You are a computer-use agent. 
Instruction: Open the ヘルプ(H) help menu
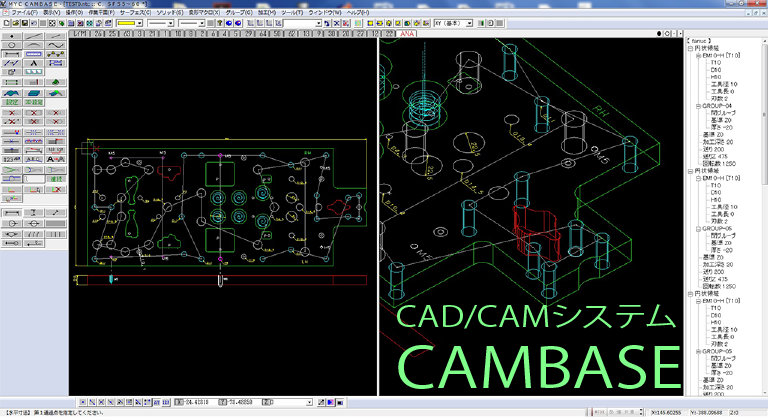pos(358,12)
